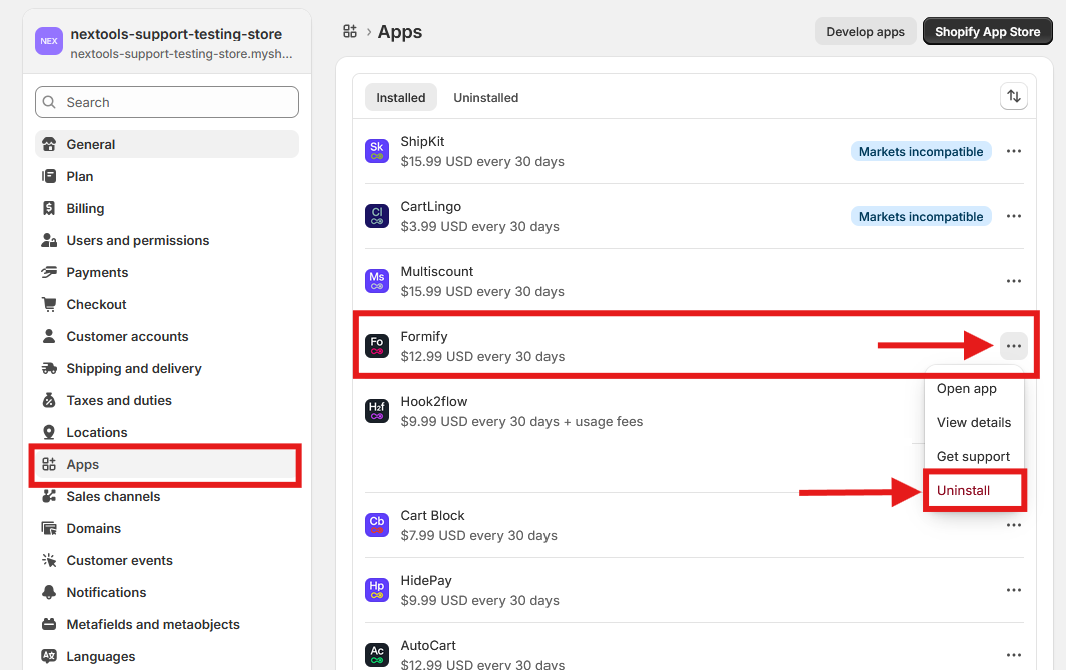1066x670 pixels.
Task: Switch to the Uninstalled tab
Action: coord(485,97)
